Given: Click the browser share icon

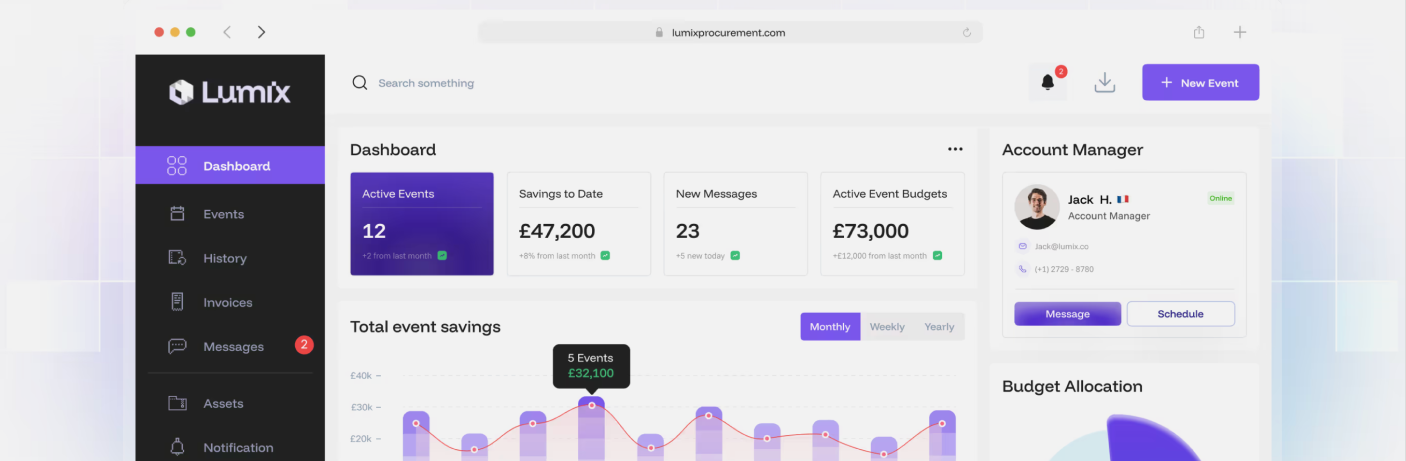Looking at the screenshot, I should 1199,32.
